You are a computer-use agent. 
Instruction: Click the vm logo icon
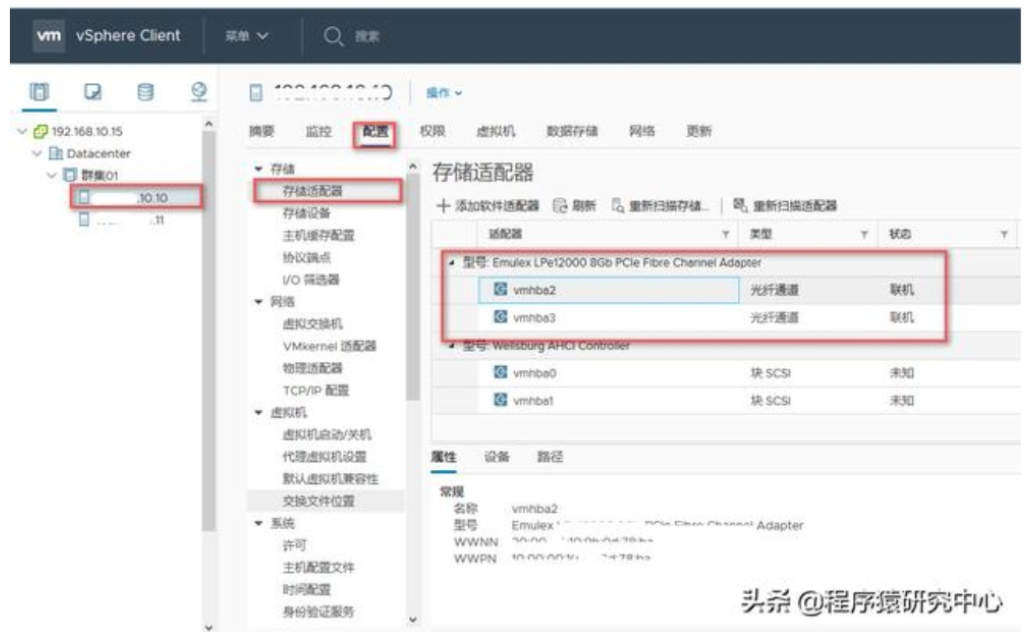[49, 35]
